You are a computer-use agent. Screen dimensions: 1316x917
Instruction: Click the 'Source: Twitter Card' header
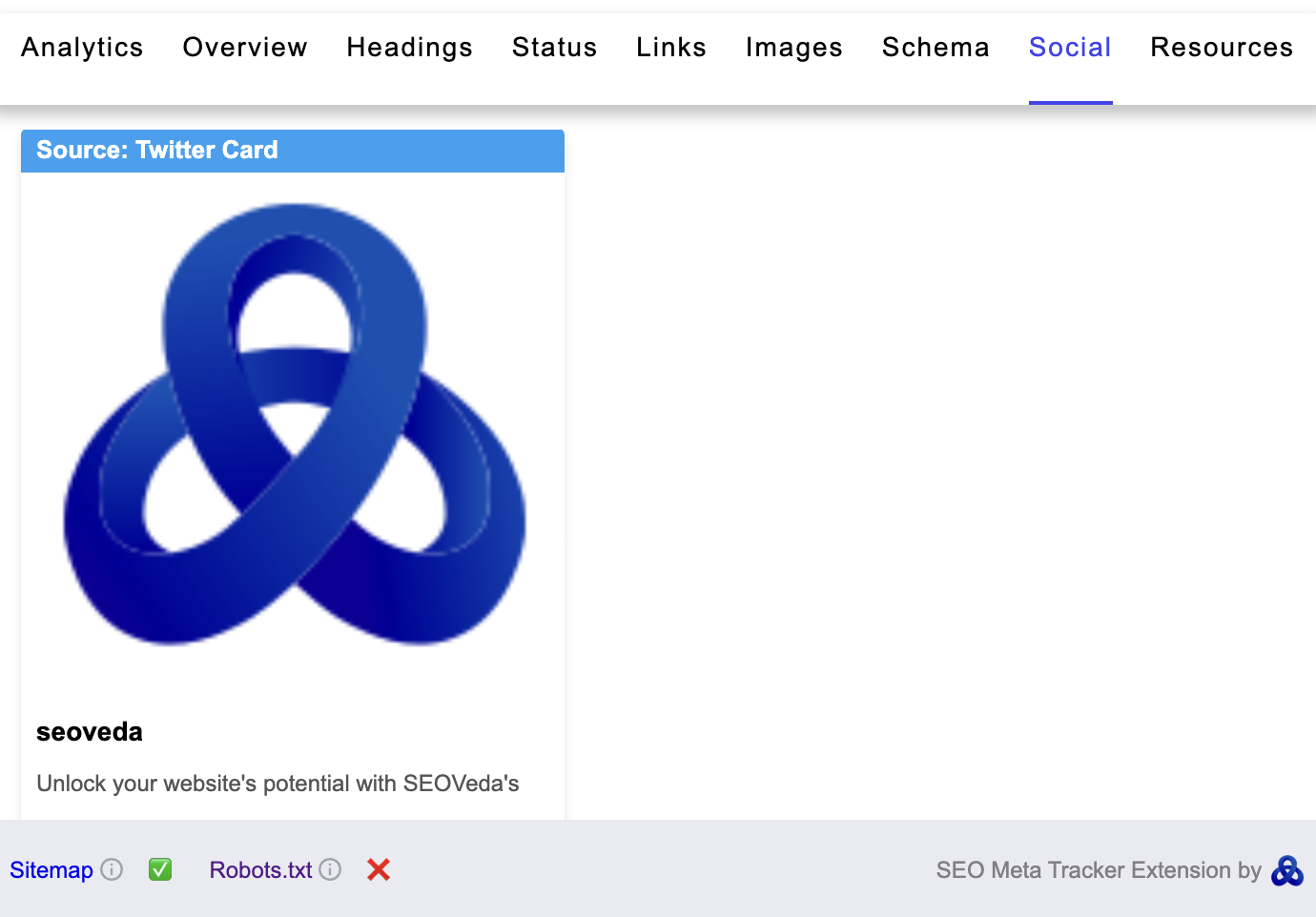pos(293,151)
